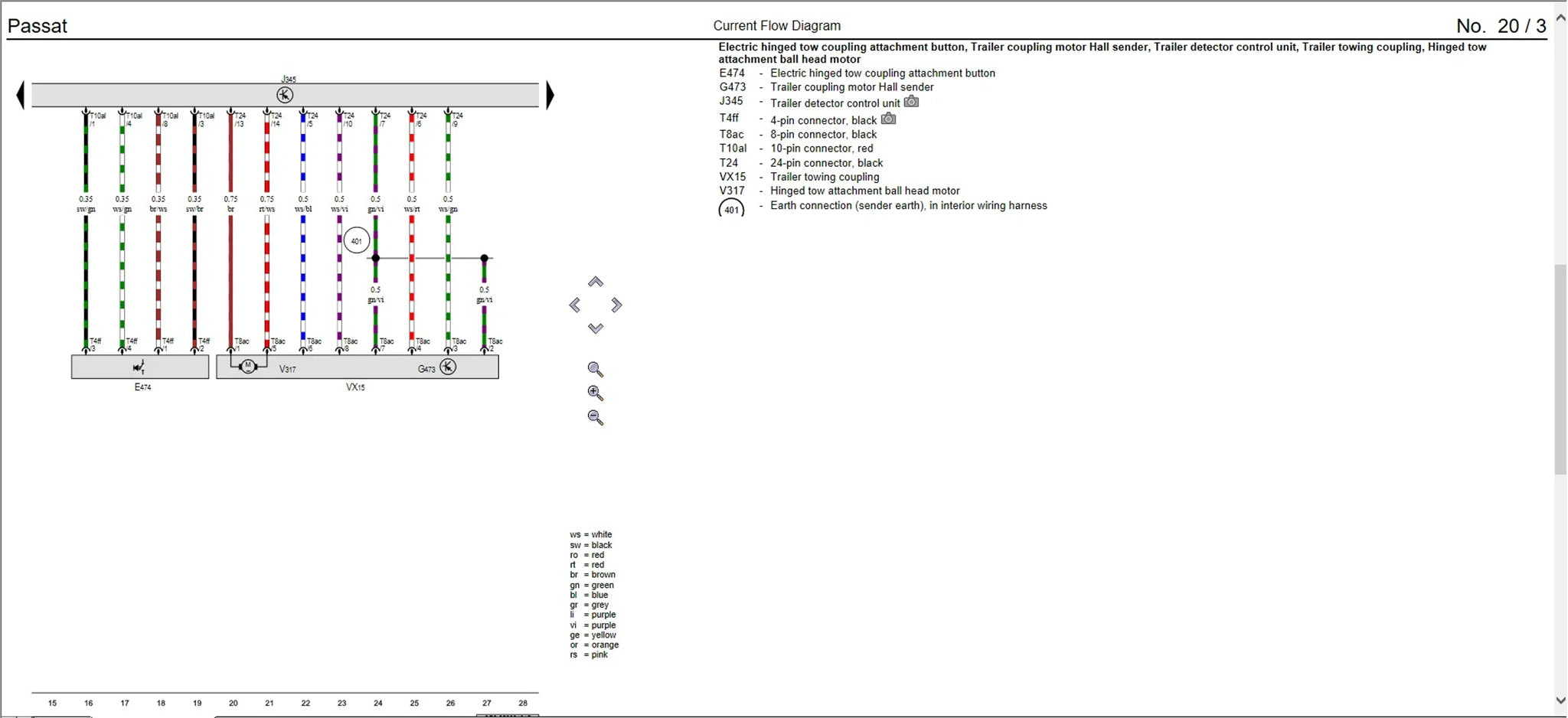The width and height of the screenshot is (1568, 718).
Task: Click the 401 circle symbol in the legend
Action: pos(731,209)
